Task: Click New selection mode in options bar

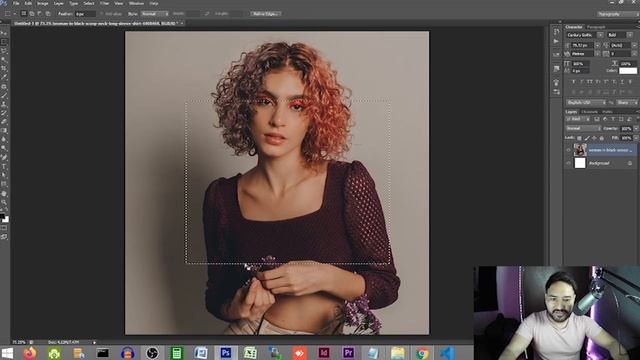Action: [x=24, y=13]
